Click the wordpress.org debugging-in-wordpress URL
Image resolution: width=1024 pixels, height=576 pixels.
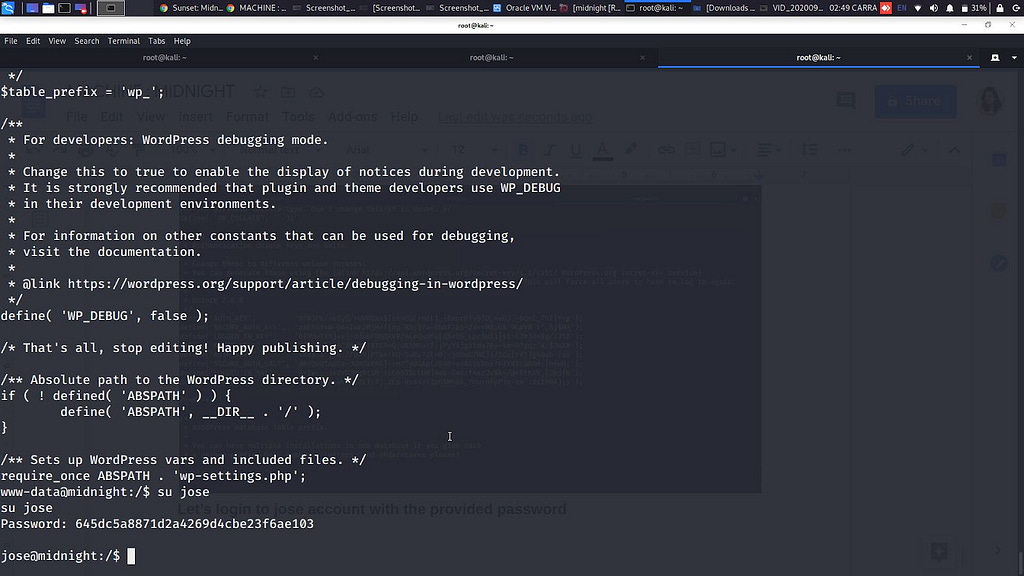coord(295,284)
